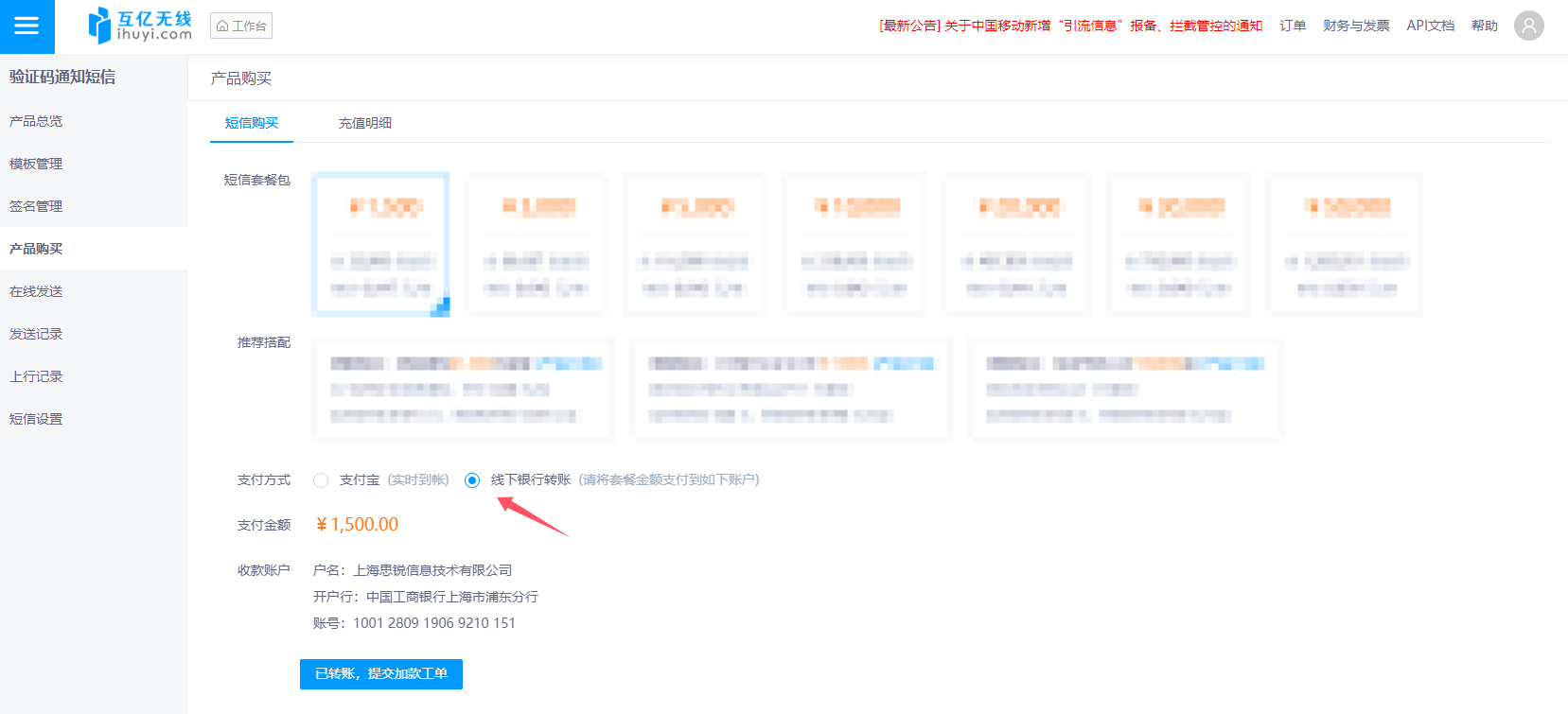Open 产品总览 in the sidebar

[x=36, y=121]
